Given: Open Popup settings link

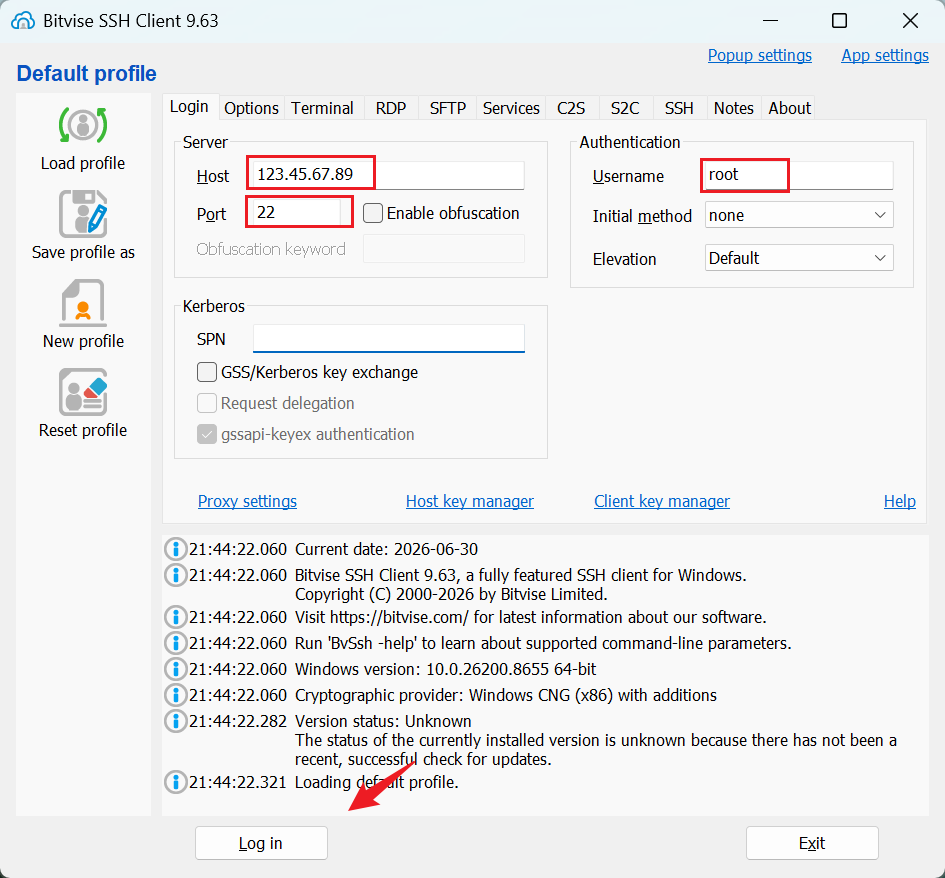Looking at the screenshot, I should pyautogui.click(x=759, y=55).
